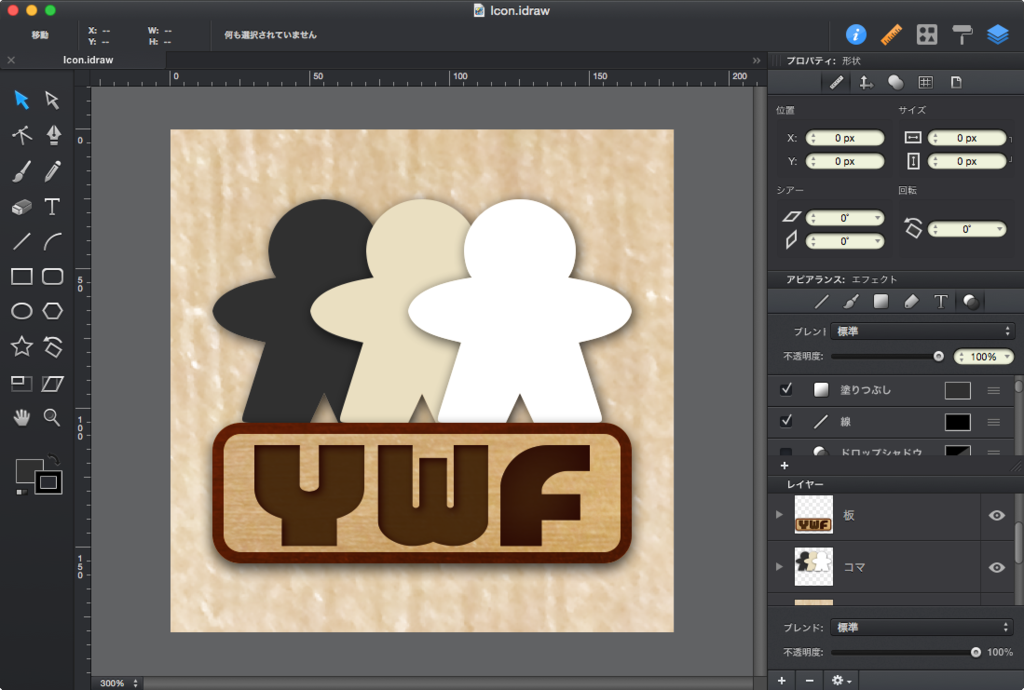Enable the ドロップシャドウ effect checkbox
Screen dimensions: 1024x690
pos(786,451)
